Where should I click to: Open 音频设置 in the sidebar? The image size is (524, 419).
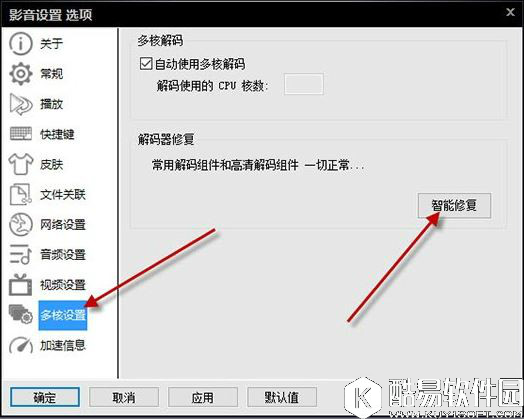tap(63, 255)
